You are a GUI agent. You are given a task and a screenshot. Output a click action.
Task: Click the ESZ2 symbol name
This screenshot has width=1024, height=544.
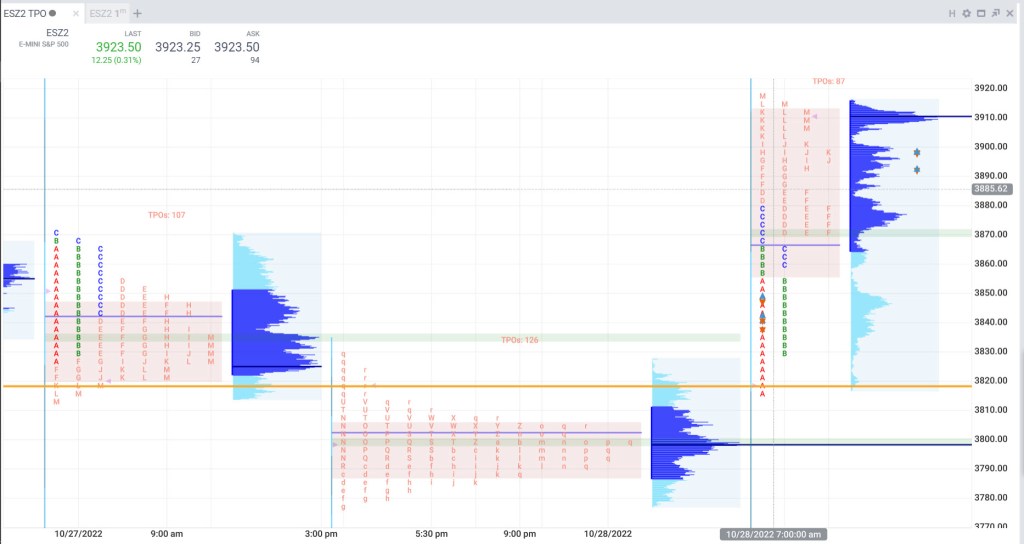(57, 33)
